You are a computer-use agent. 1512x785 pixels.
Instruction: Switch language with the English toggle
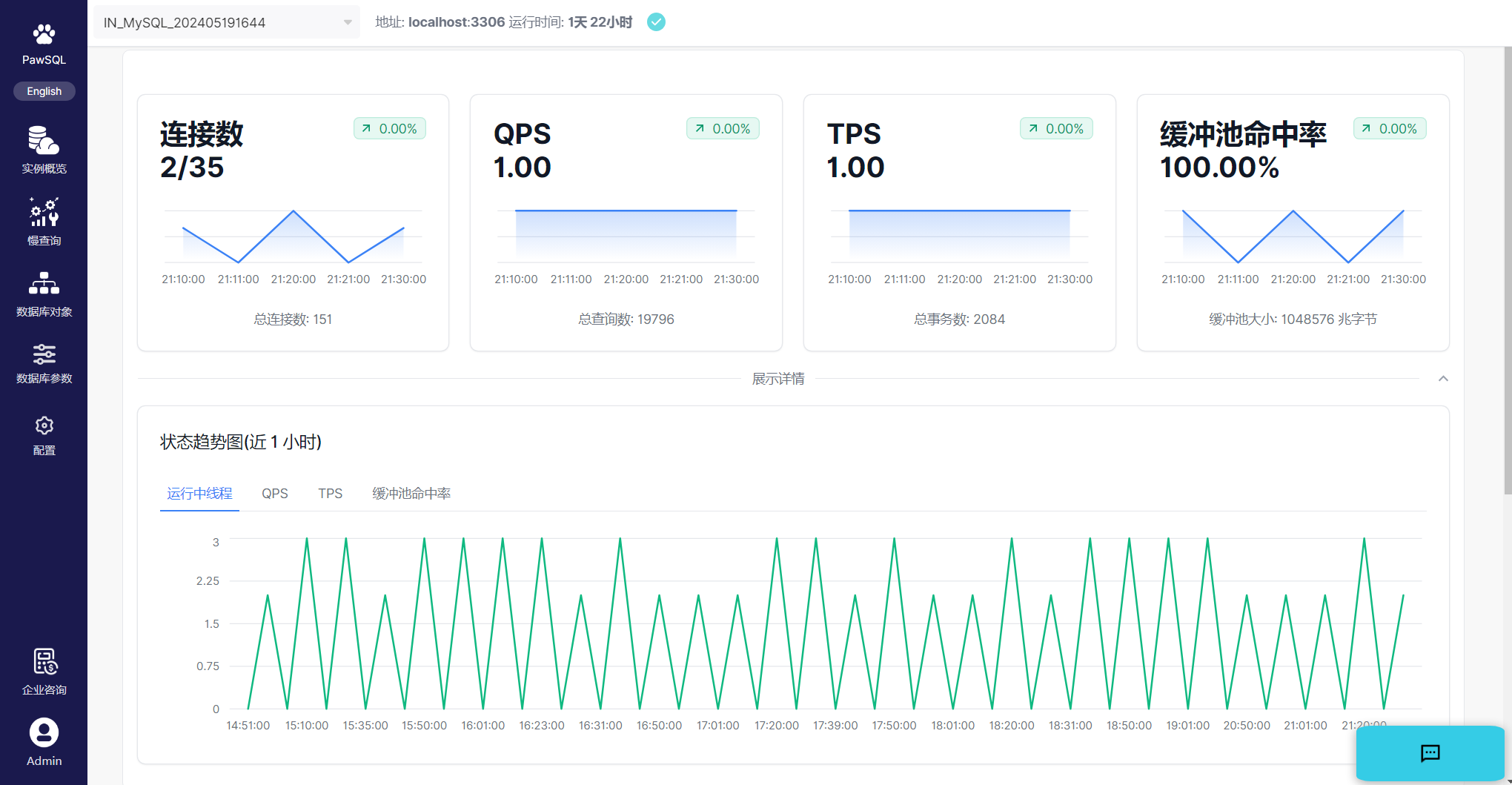[x=44, y=91]
